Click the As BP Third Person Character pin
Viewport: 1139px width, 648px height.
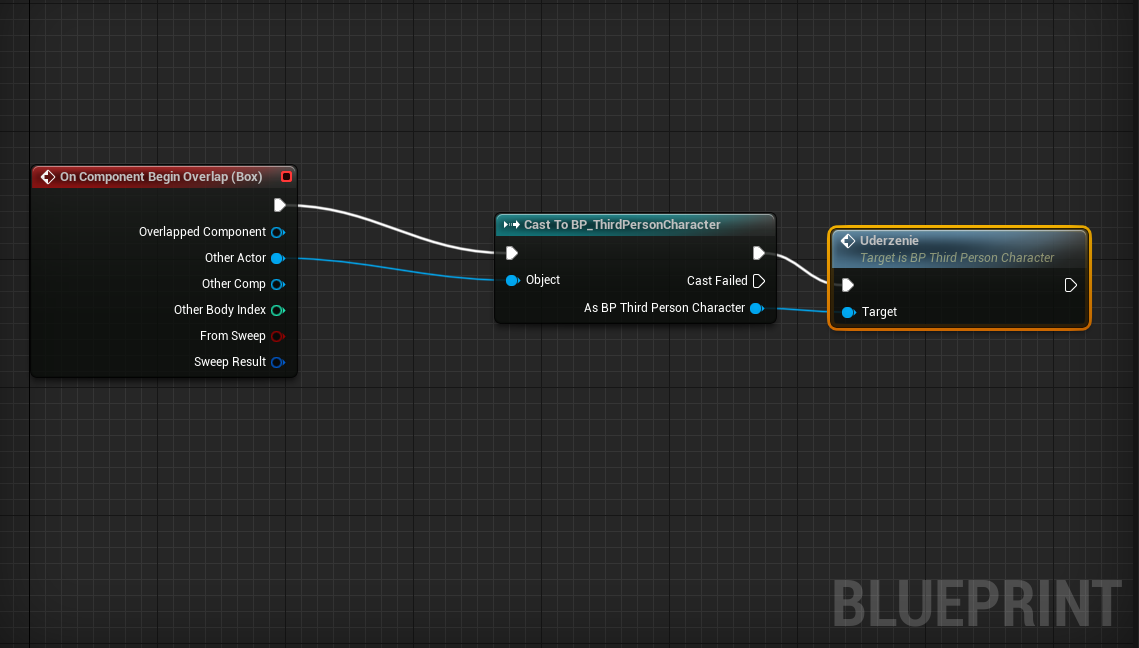757,308
